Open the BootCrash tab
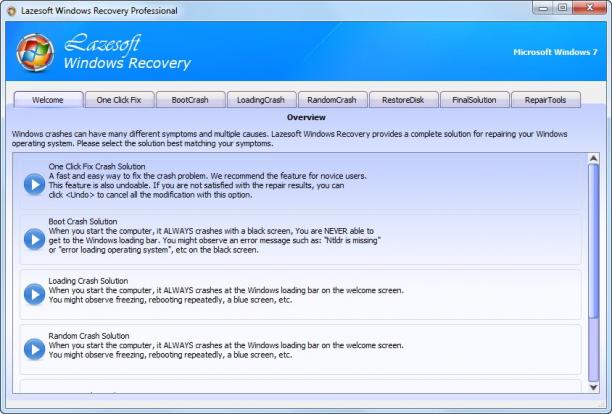The image size is (612, 414). tap(190, 100)
